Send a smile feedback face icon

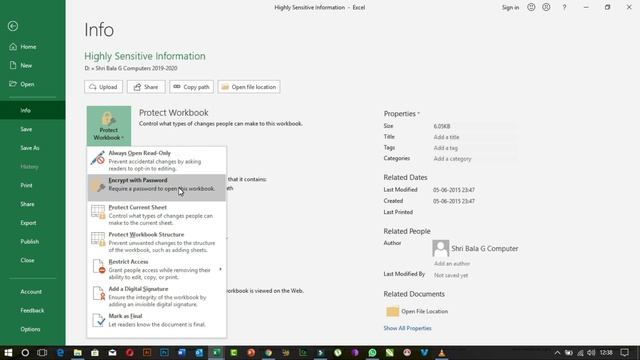[531, 7]
